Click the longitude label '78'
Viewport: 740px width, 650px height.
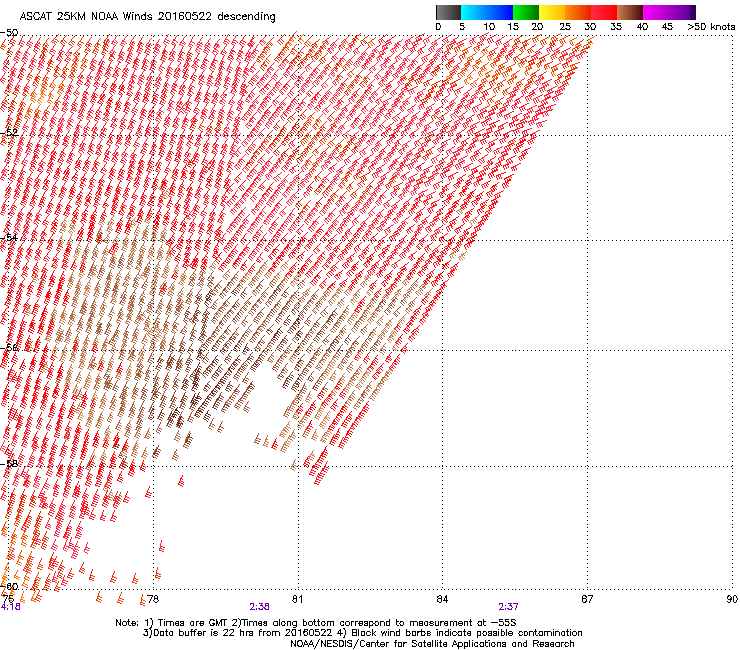(153, 599)
